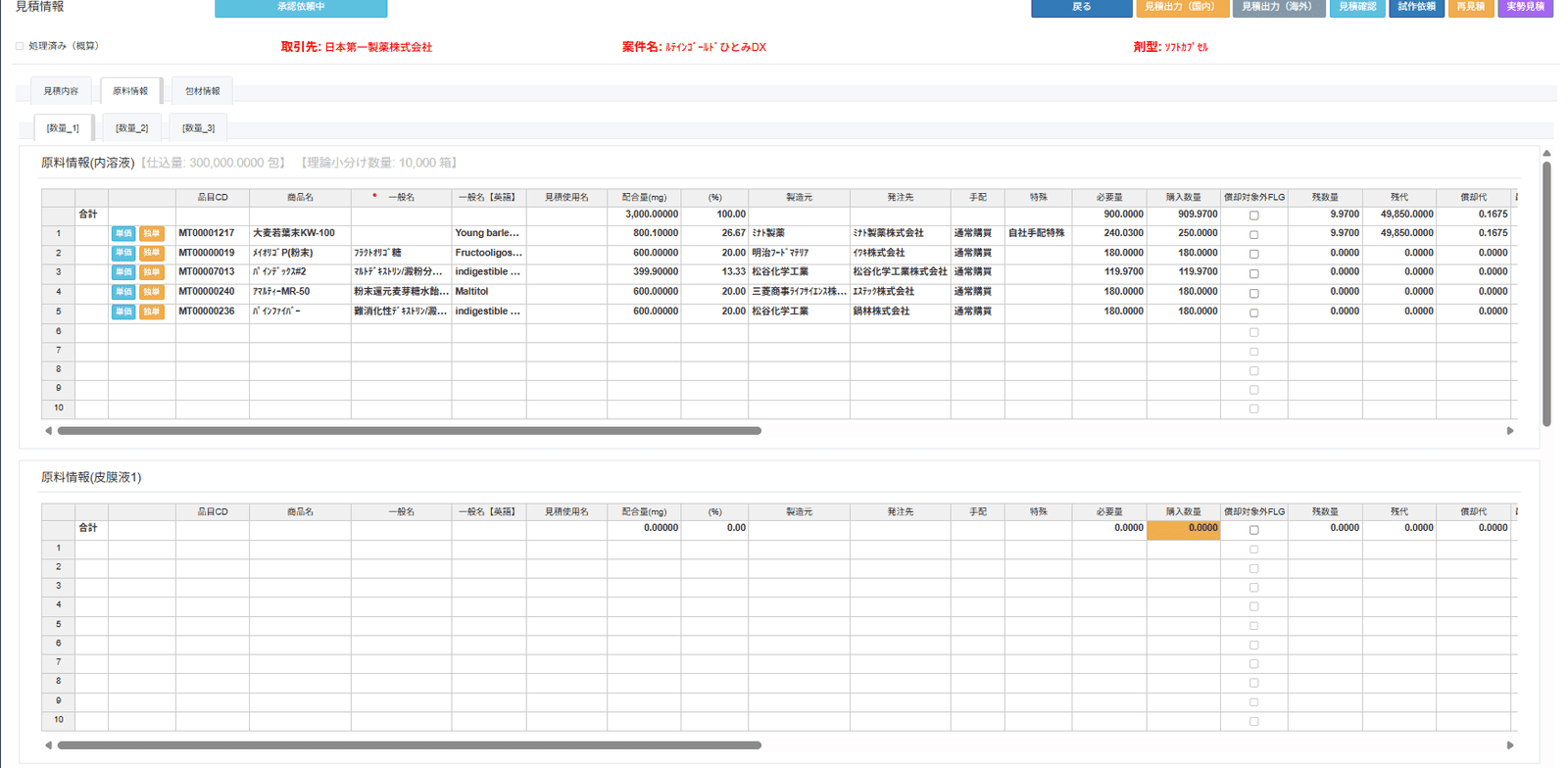The height and width of the screenshot is (768, 1568).
Task: Click horizontal scrollbar of 内溶液 table
Action: point(410,431)
